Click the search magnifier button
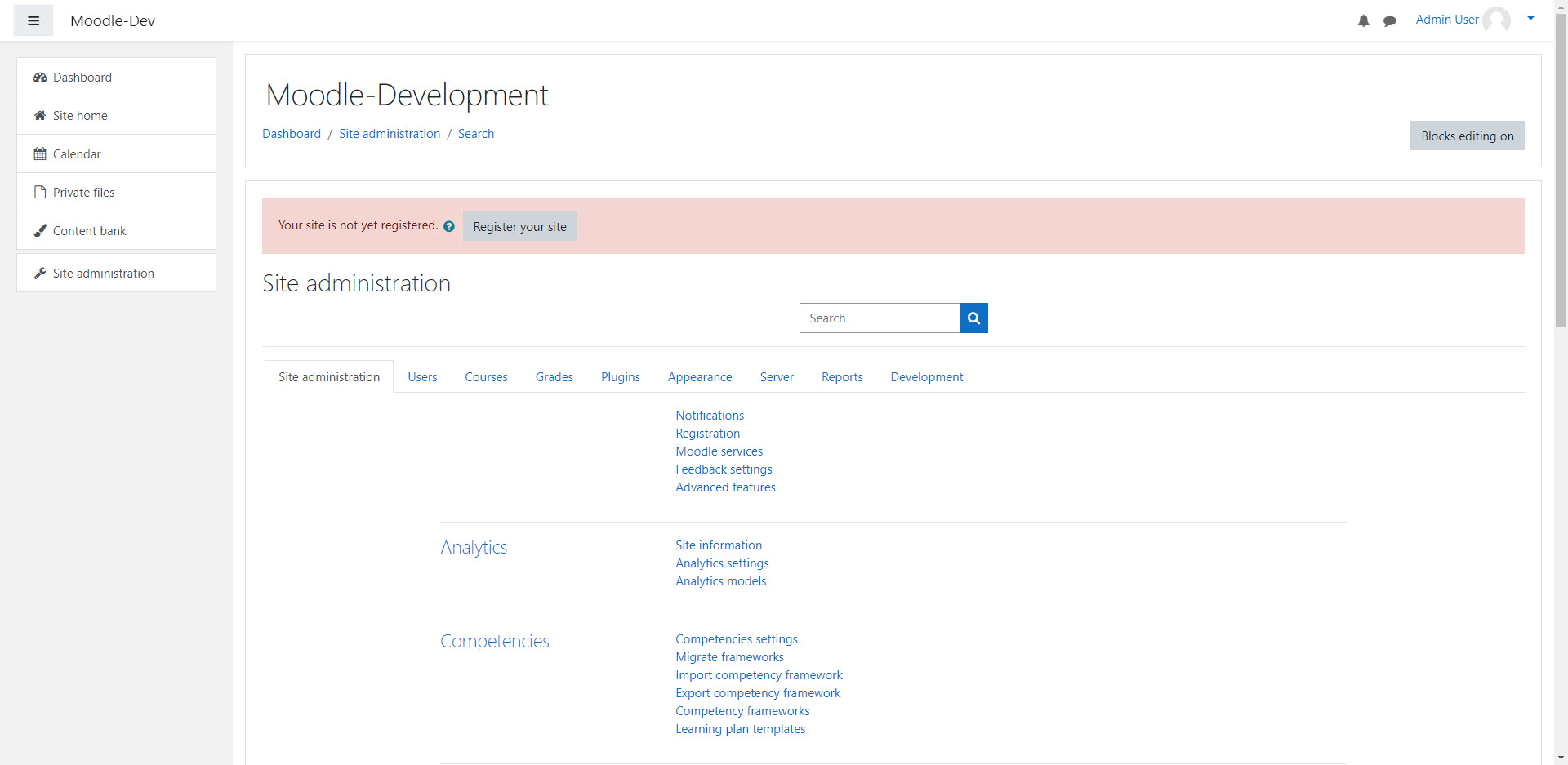 point(973,318)
